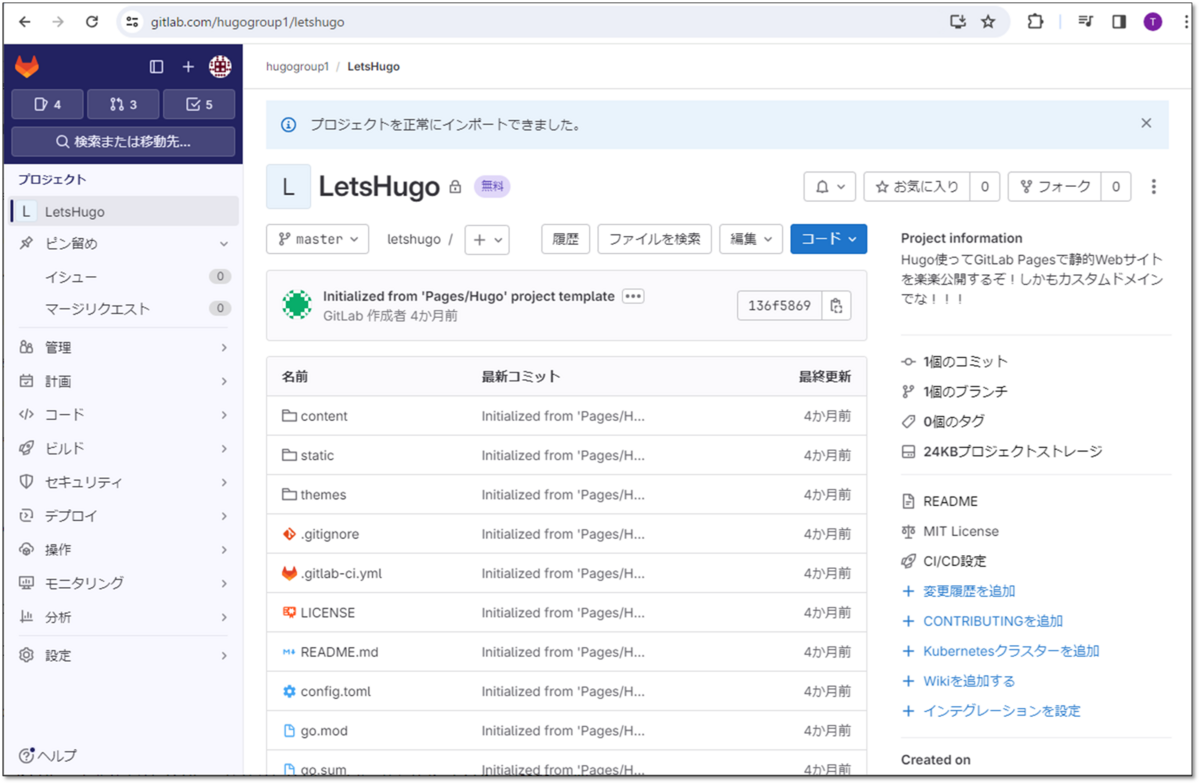Image resolution: width=1200 pixels, height=784 pixels.
Task: Expand the コード sidebar menu
Action: pyautogui.click(x=125, y=414)
